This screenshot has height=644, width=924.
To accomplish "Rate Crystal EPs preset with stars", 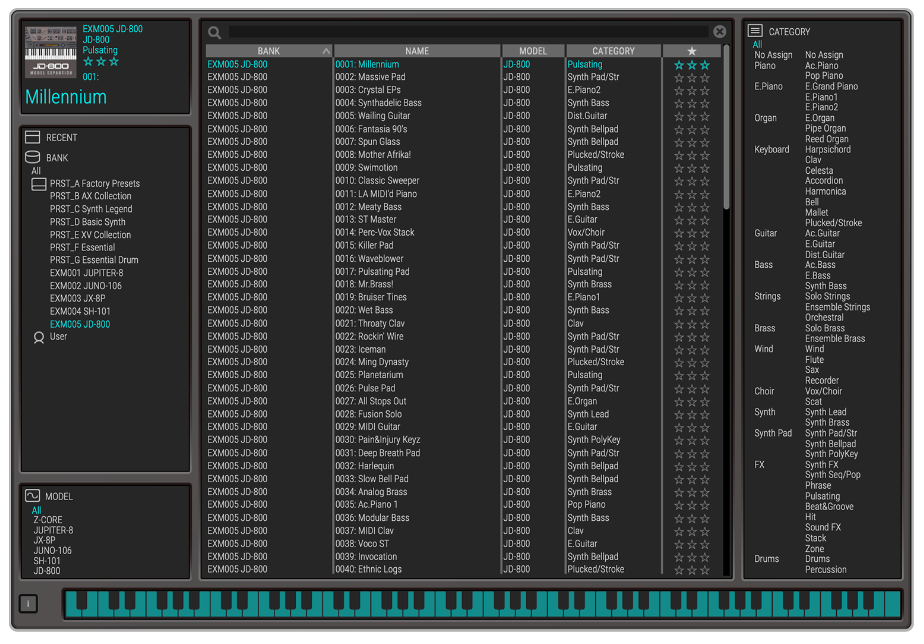I will pos(692,91).
